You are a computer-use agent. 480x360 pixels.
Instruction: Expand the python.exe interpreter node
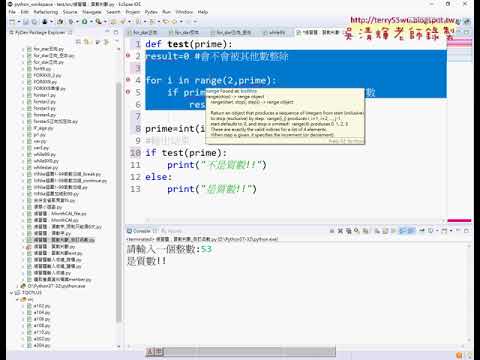[x=17, y=286]
